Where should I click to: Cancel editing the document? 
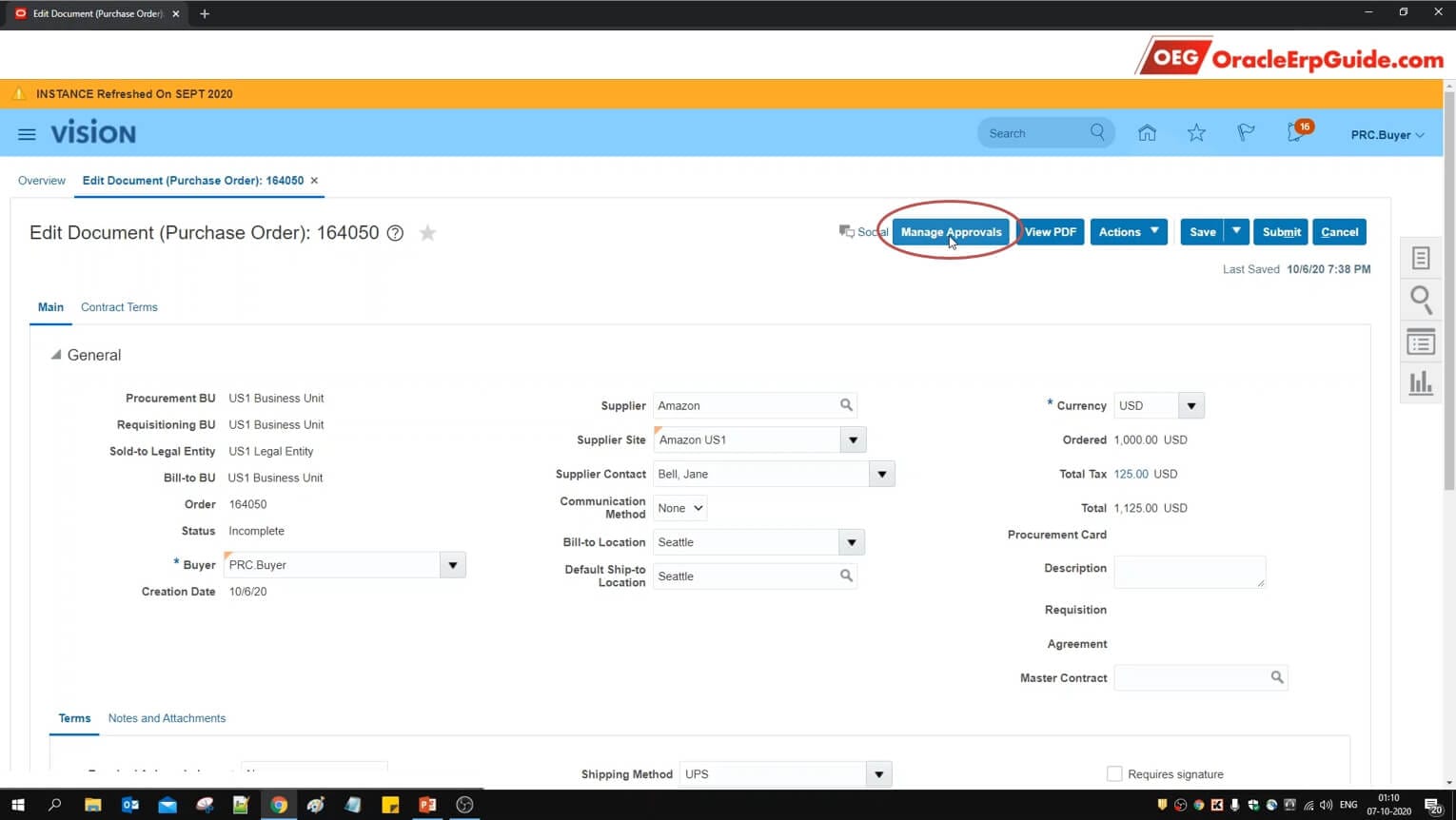1340,232
